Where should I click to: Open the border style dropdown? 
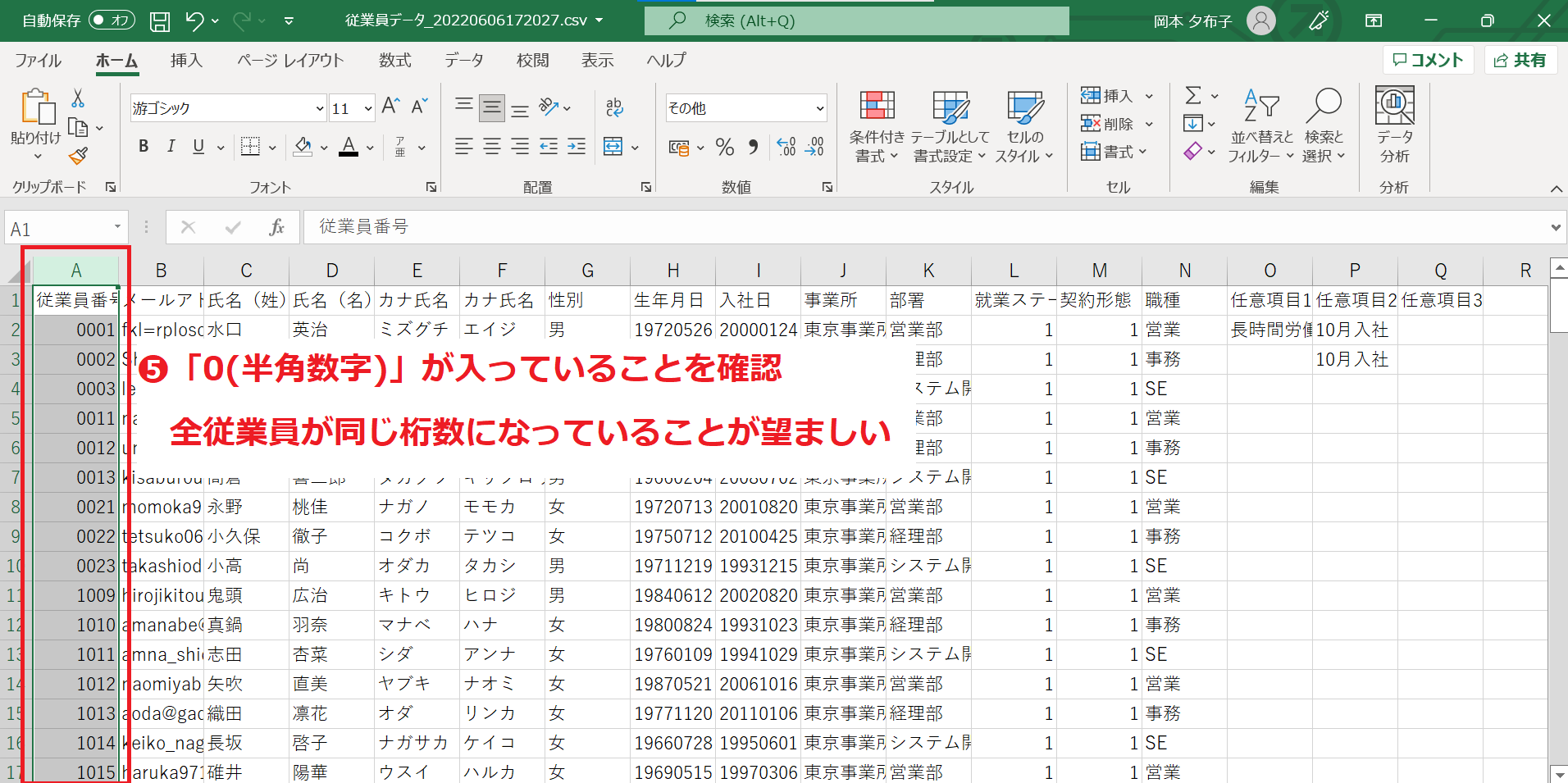pyautogui.click(x=271, y=146)
